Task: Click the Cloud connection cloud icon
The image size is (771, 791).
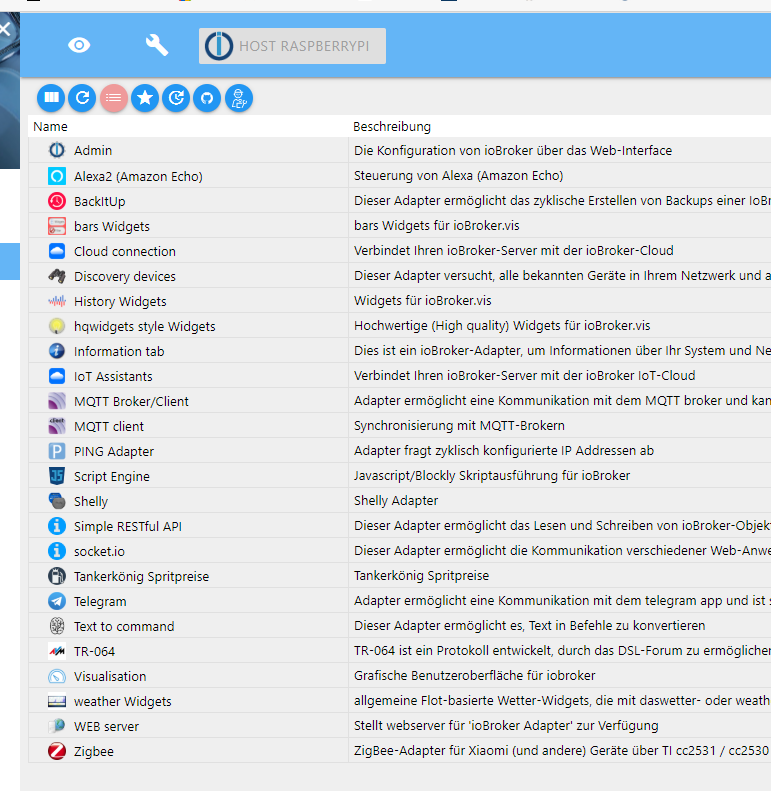Action: (x=57, y=251)
